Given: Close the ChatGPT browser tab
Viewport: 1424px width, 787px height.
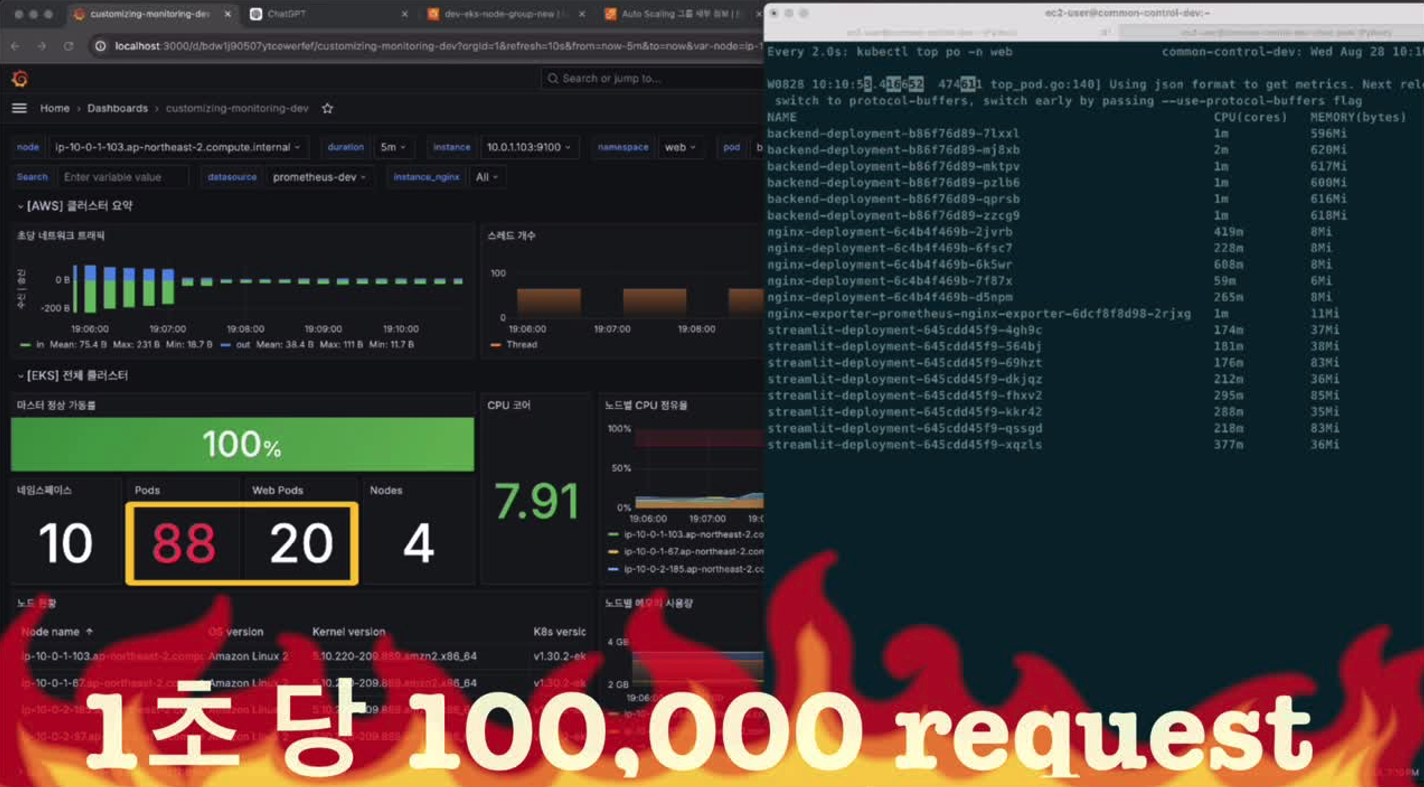Looking at the screenshot, I should (404, 14).
